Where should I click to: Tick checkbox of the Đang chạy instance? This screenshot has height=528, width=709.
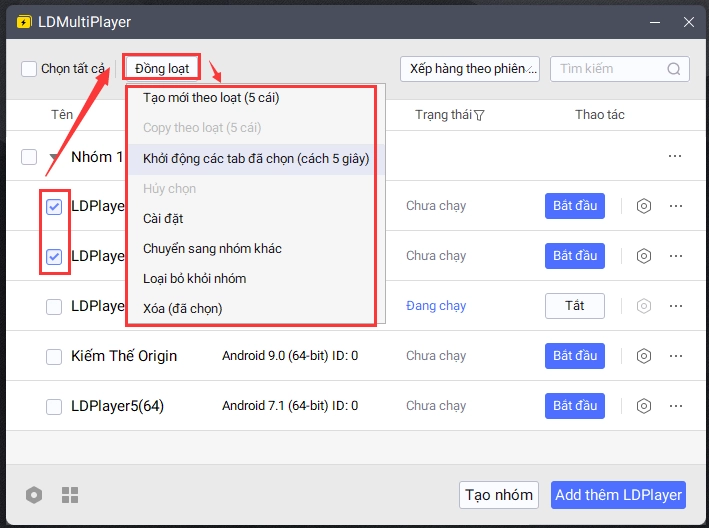click(54, 306)
